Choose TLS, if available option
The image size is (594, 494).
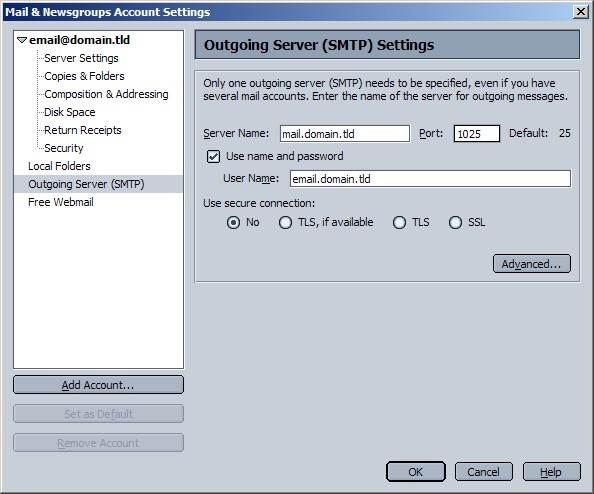point(285,222)
